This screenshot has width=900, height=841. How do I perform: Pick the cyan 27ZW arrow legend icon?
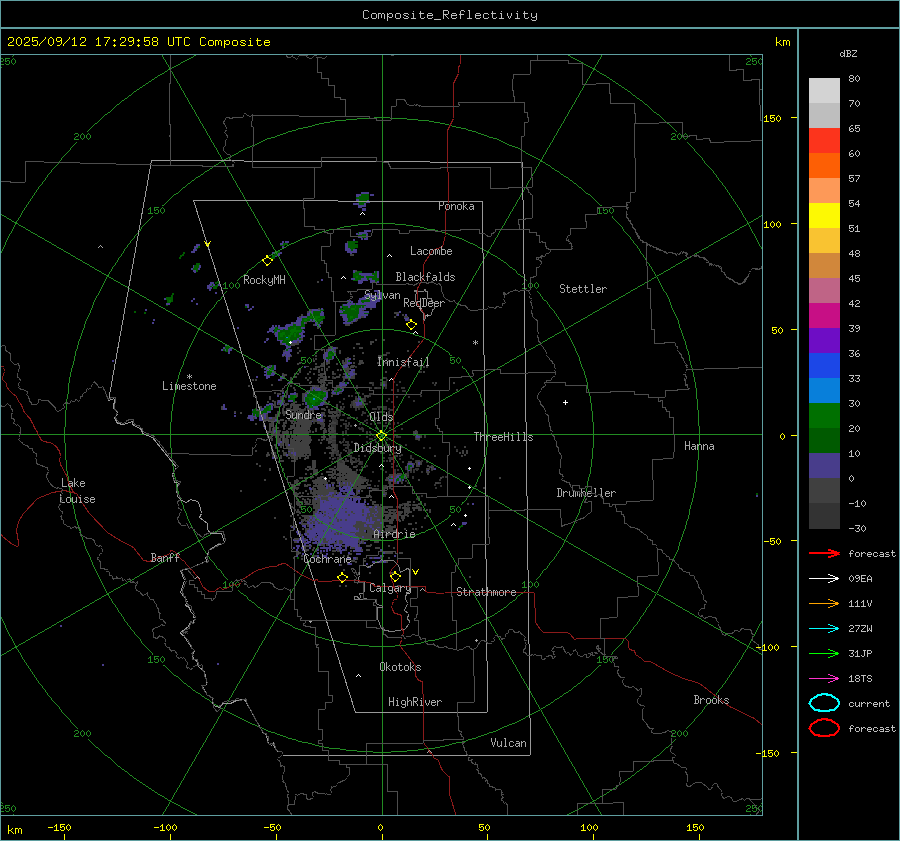(x=824, y=628)
